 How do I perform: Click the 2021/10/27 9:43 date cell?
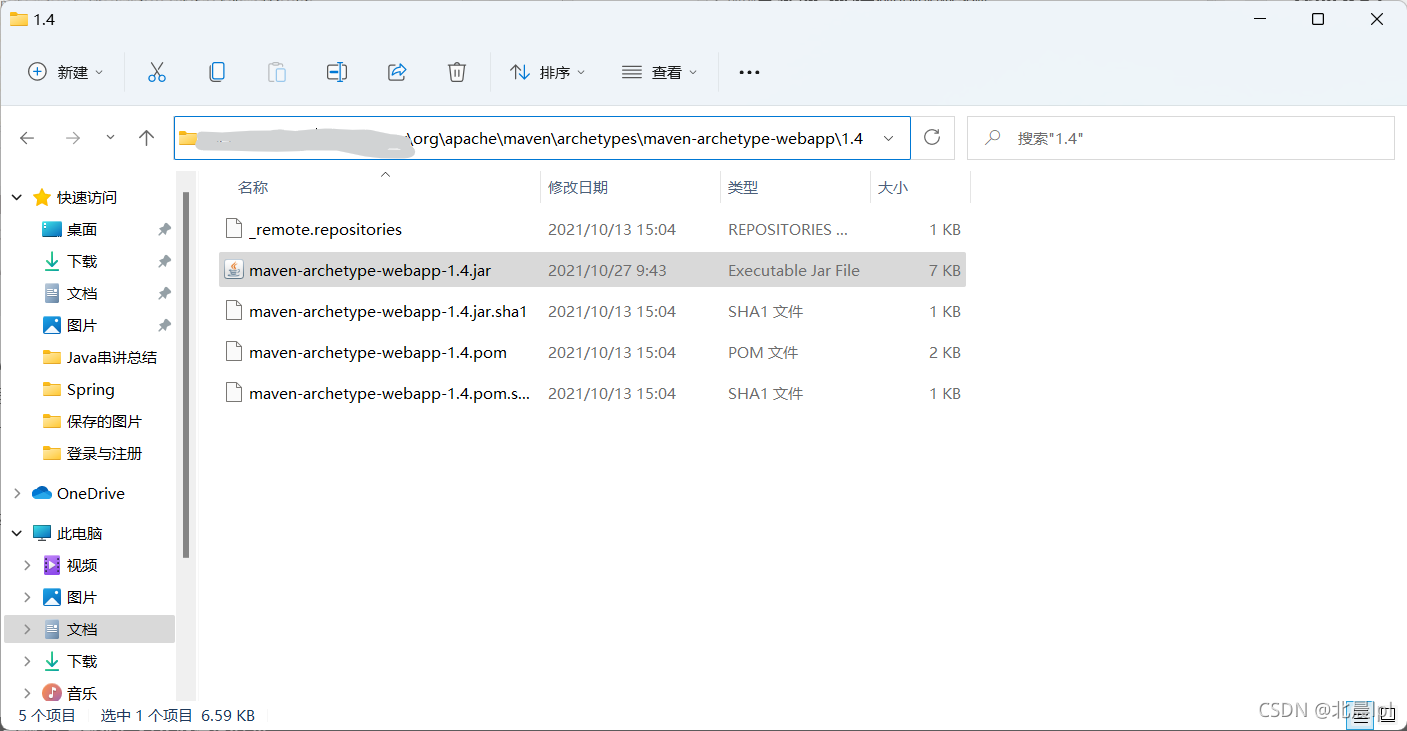[x=607, y=270]
